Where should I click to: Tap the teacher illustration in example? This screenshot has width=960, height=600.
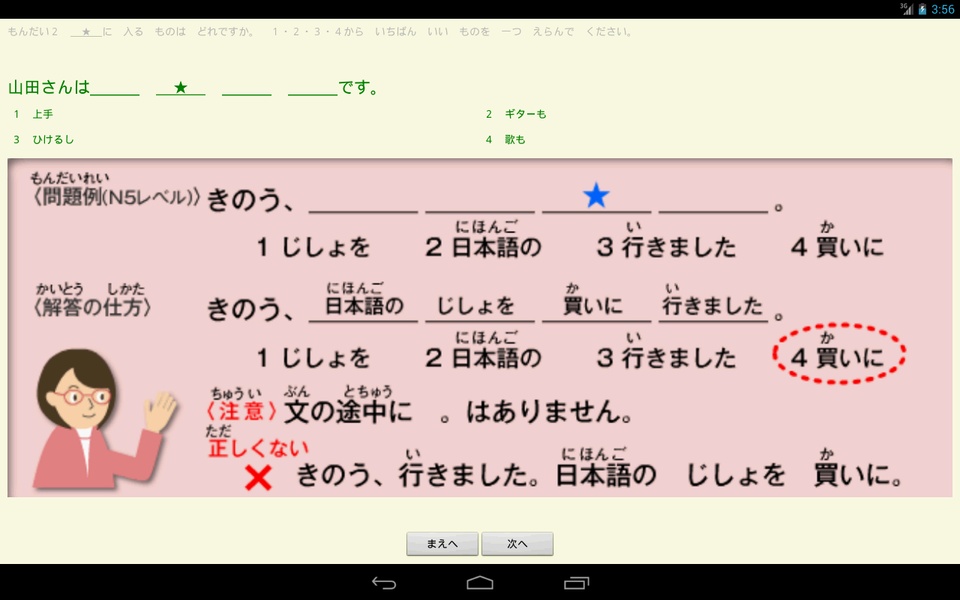(x=104, y=419)
